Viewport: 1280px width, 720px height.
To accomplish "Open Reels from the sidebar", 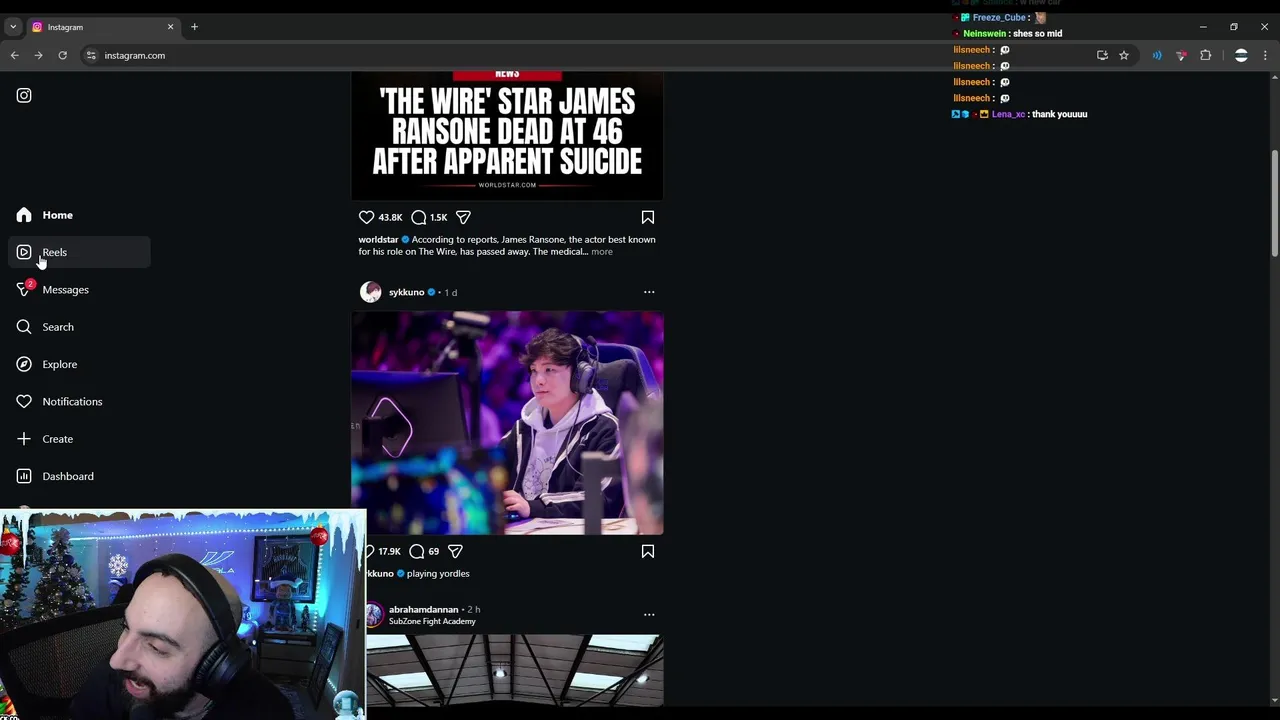I will tap(80, 252).
